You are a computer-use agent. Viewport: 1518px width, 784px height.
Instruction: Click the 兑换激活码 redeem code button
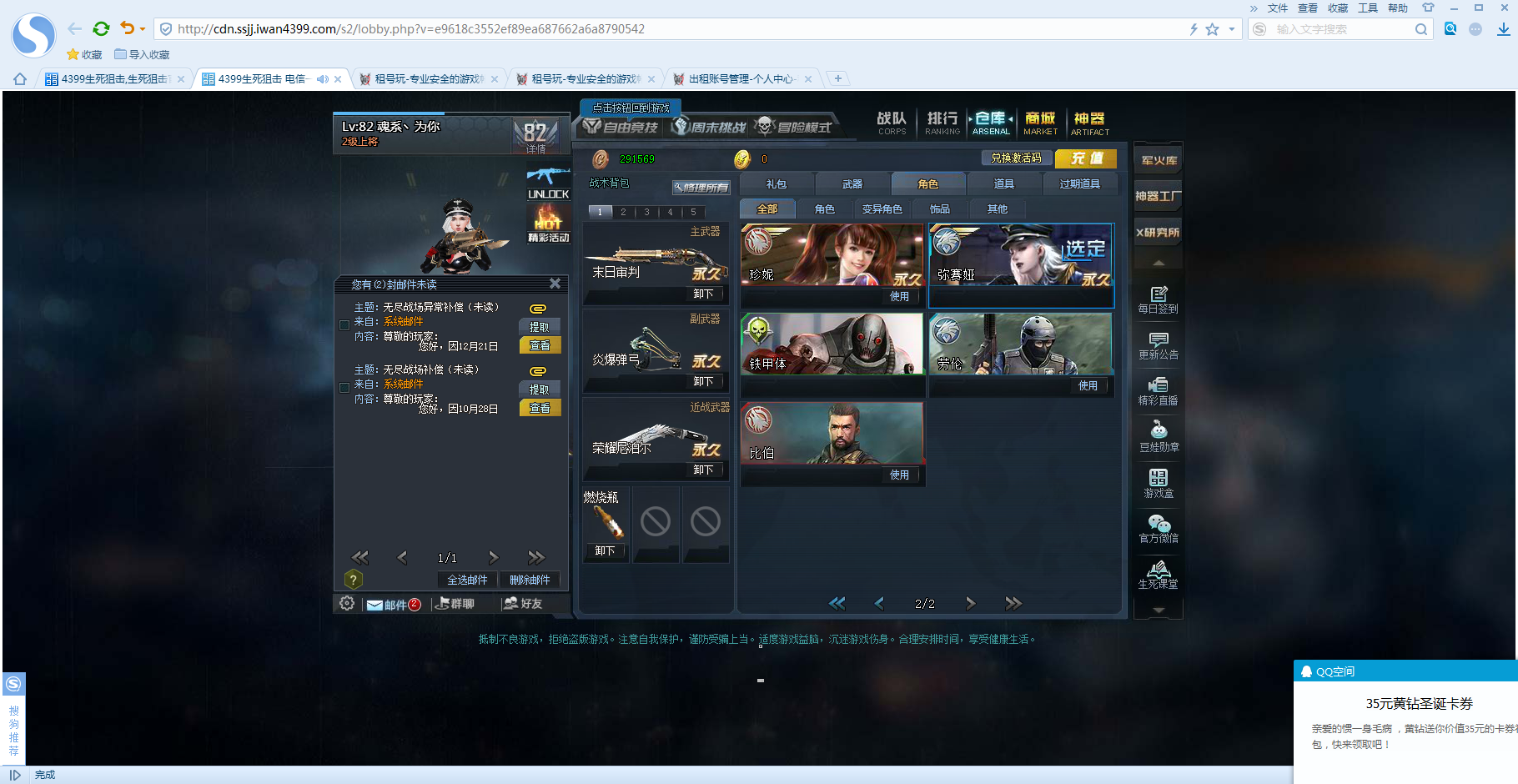point(1016,158)
